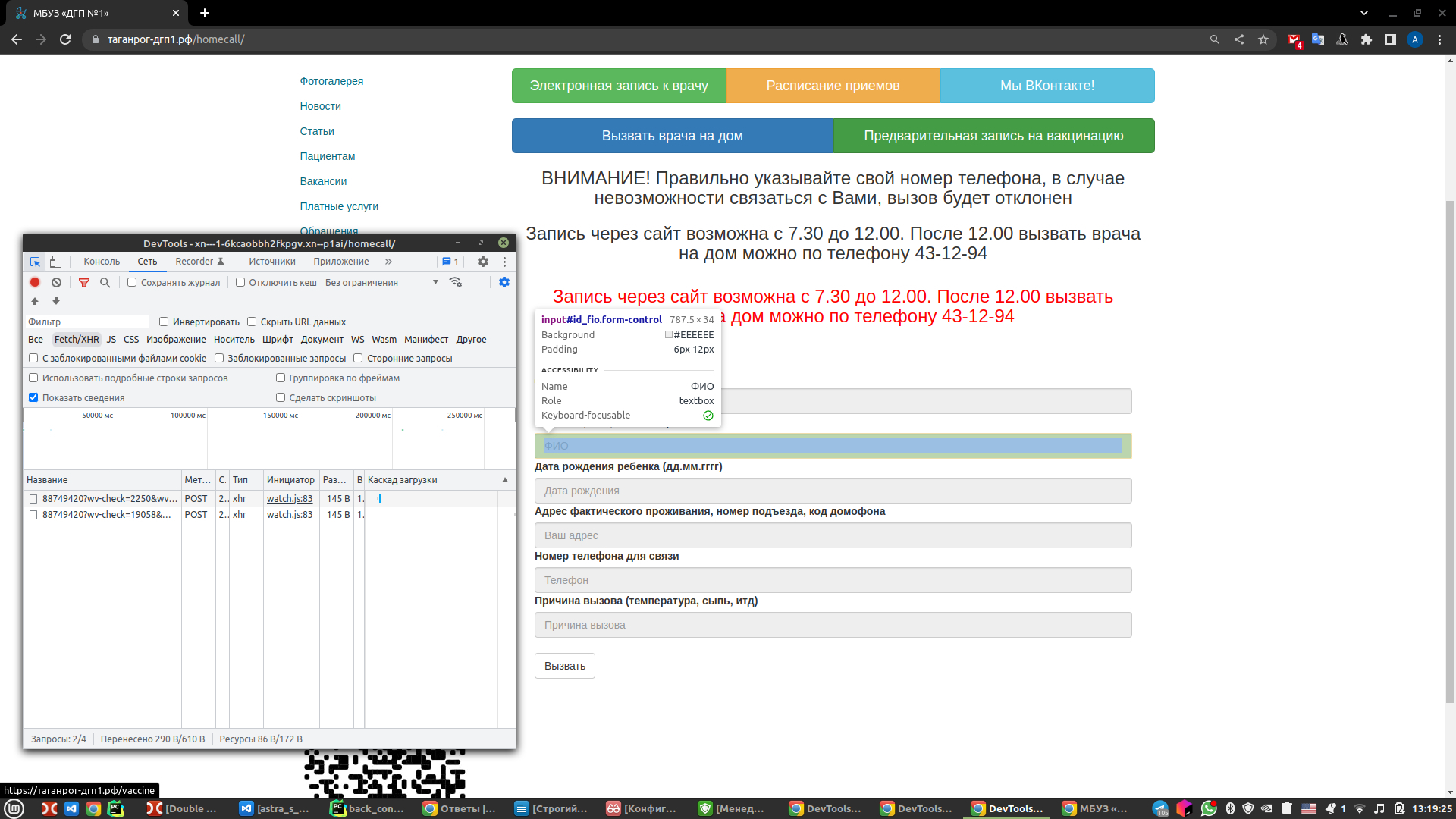Open the Без ограничения throttling dropdown
Viewport: 1456px width, 819px height.
(x=382, y=282)
